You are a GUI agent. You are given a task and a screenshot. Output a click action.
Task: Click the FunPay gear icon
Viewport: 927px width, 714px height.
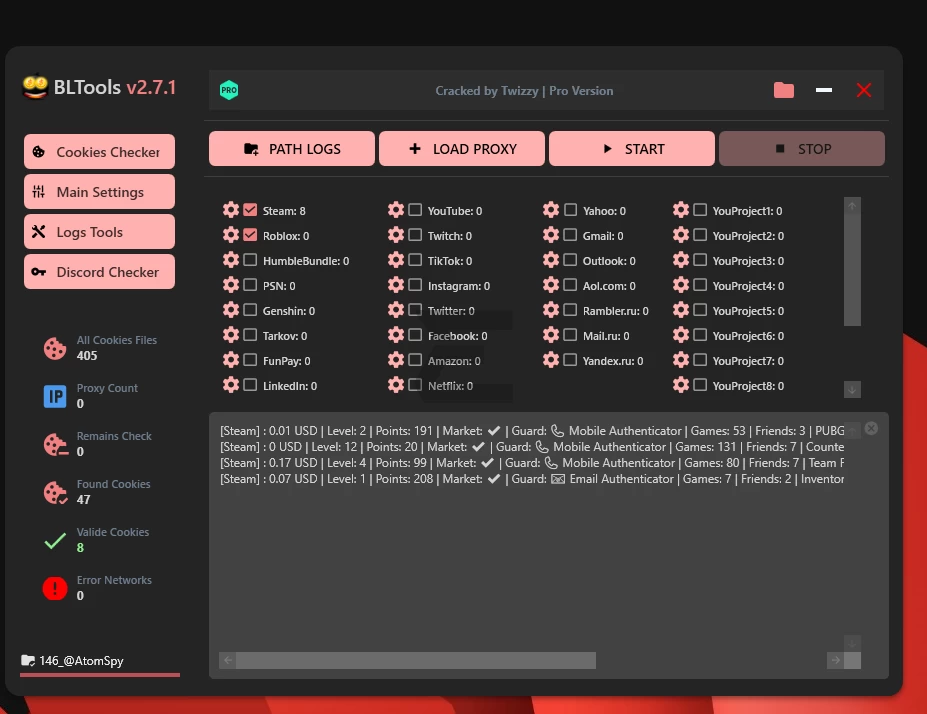coord(231,359)
